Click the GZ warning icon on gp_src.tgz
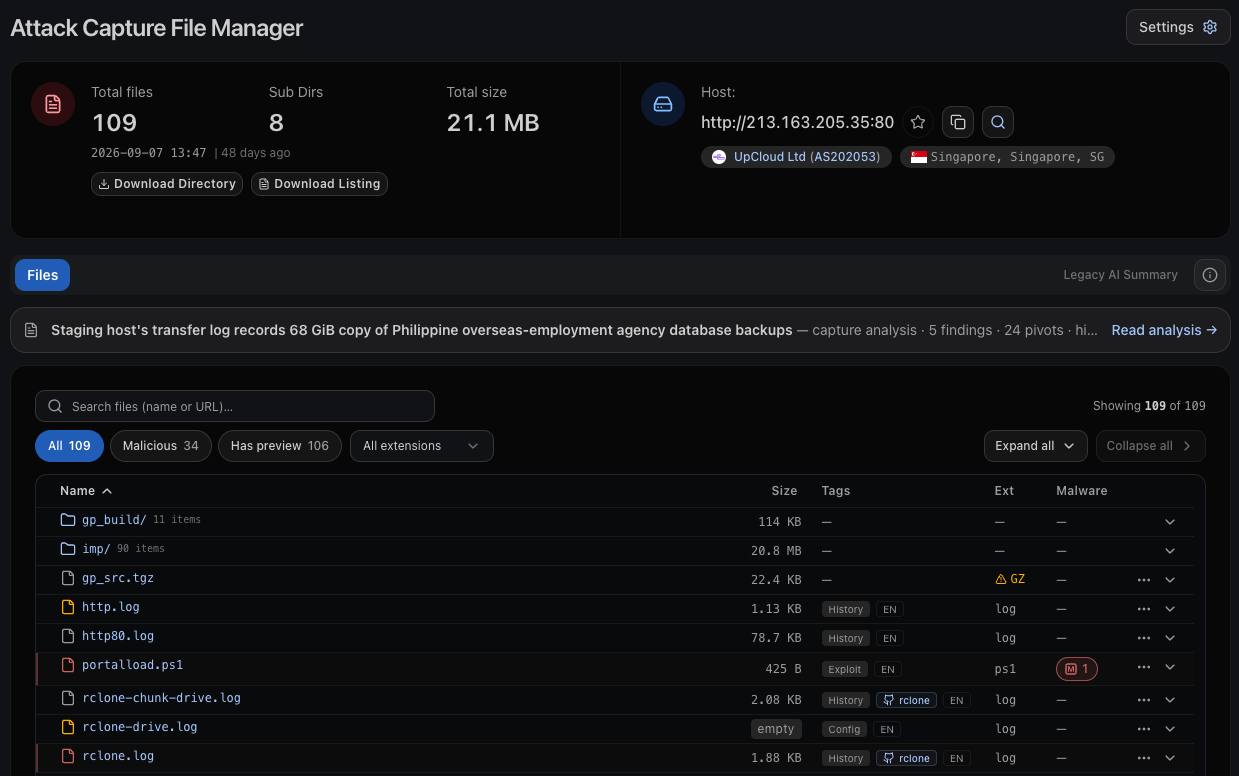1239x776 pixels. click(x=1001, y=579)
